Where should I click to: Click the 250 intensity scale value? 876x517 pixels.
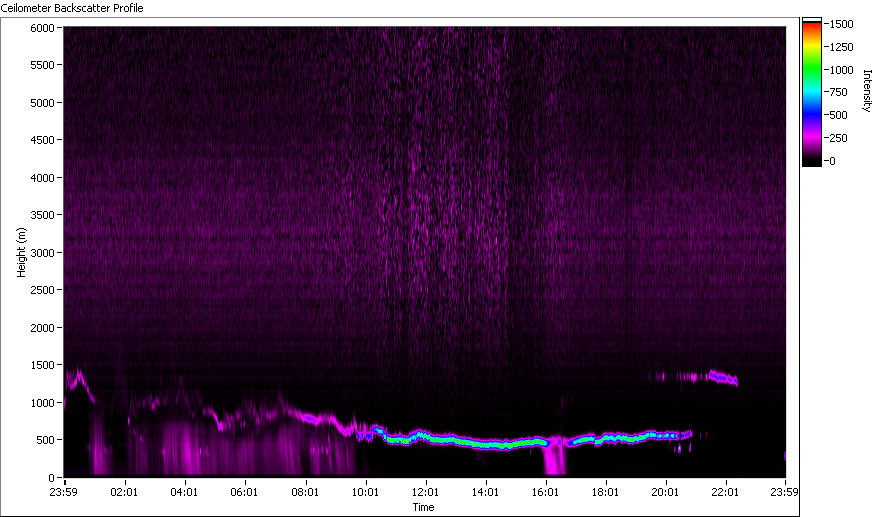coord(839,138)
